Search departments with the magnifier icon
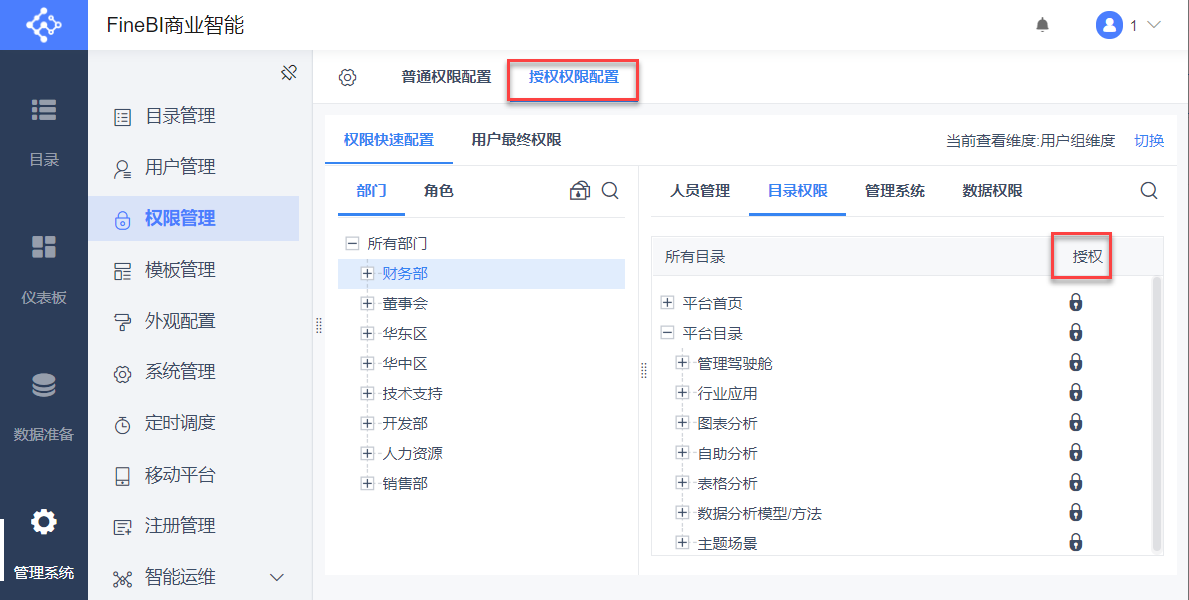 [x=610, y=190]
